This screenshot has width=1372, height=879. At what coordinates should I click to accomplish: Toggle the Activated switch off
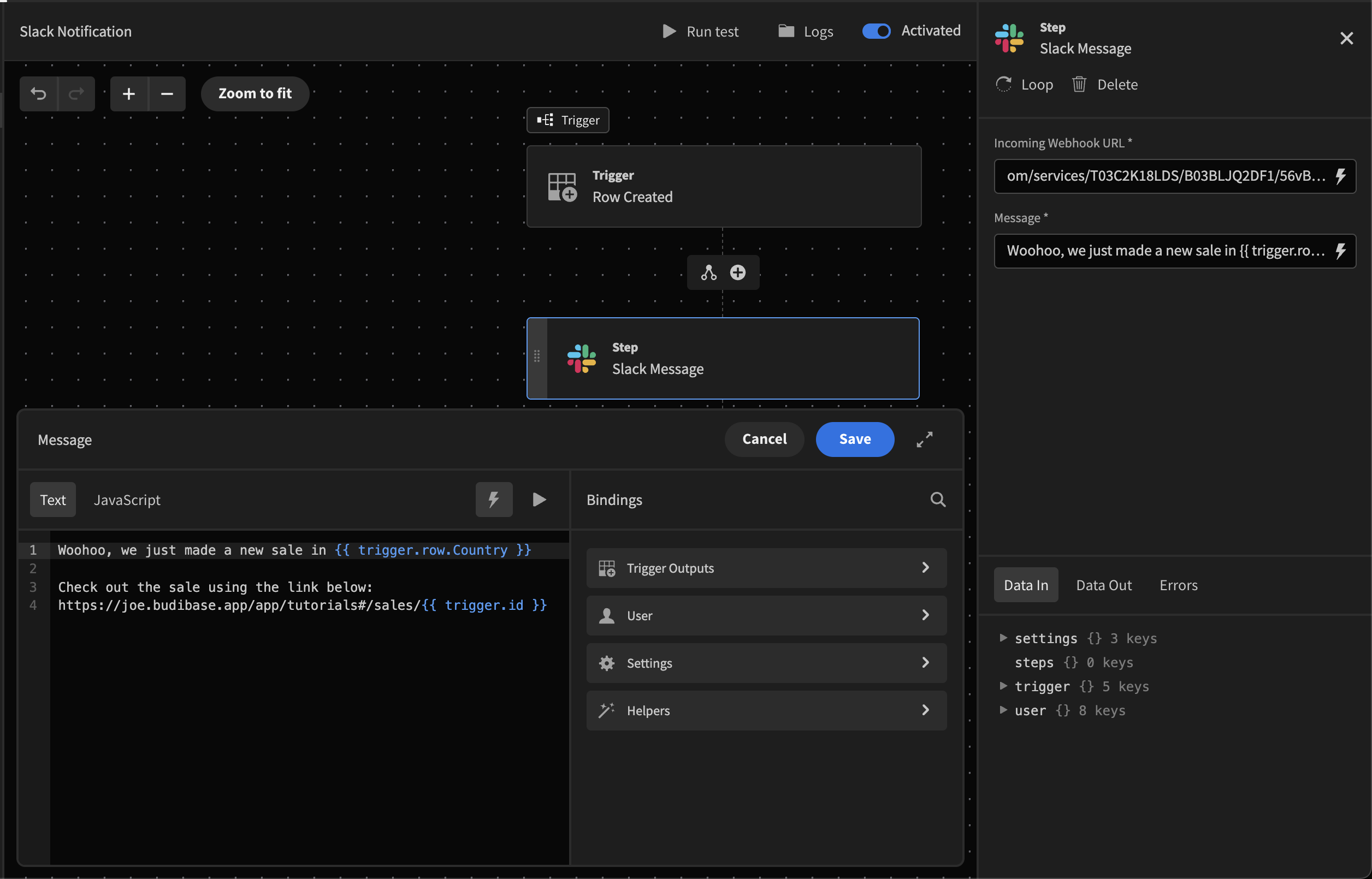point(876,31)
